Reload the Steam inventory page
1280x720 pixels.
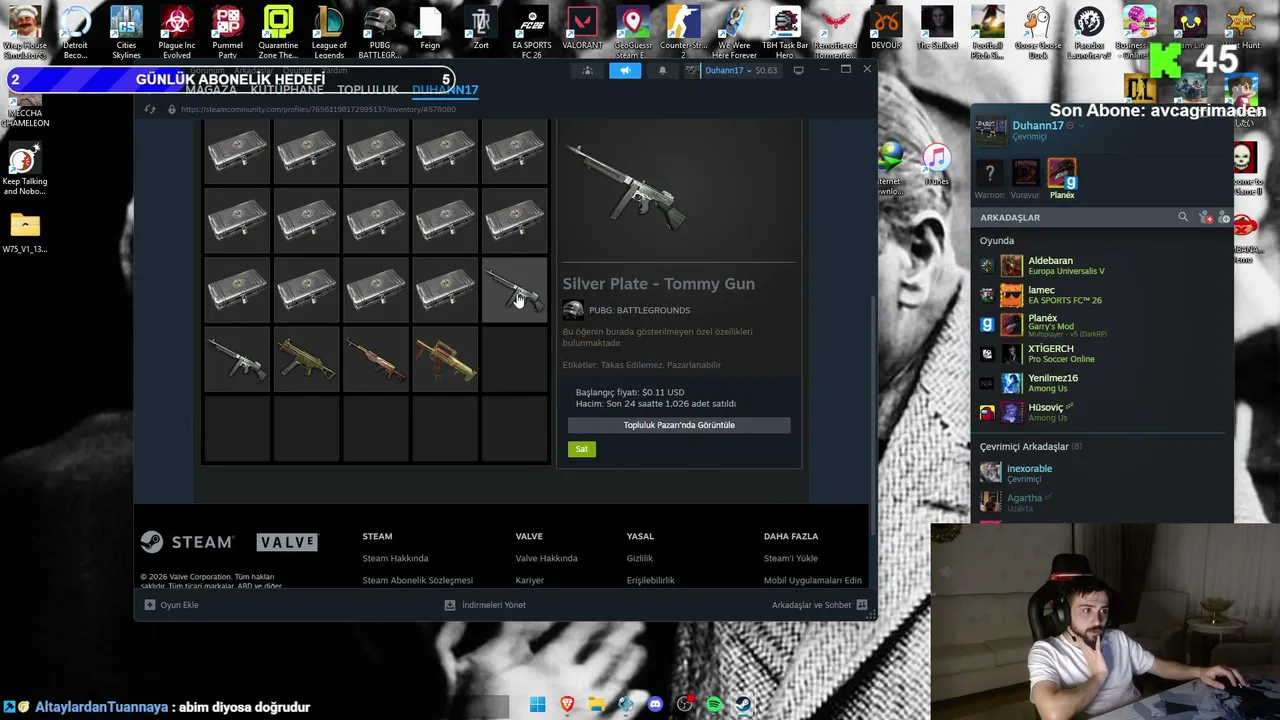[150, 109]
